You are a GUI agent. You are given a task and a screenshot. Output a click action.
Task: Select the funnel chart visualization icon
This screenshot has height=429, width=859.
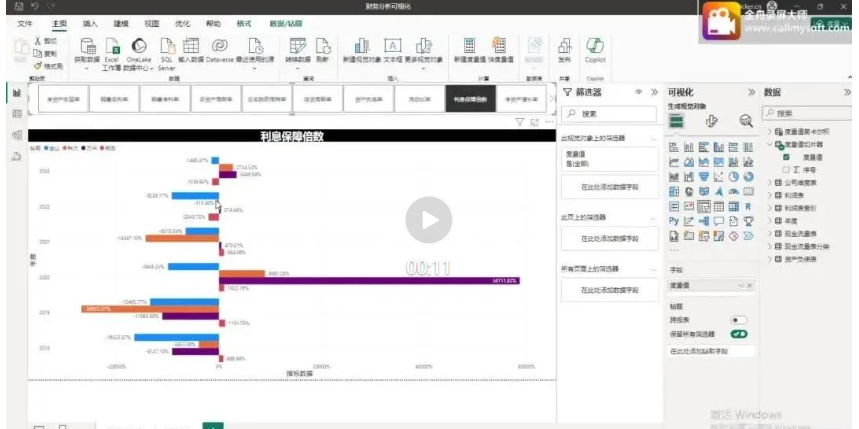[704, 177]
